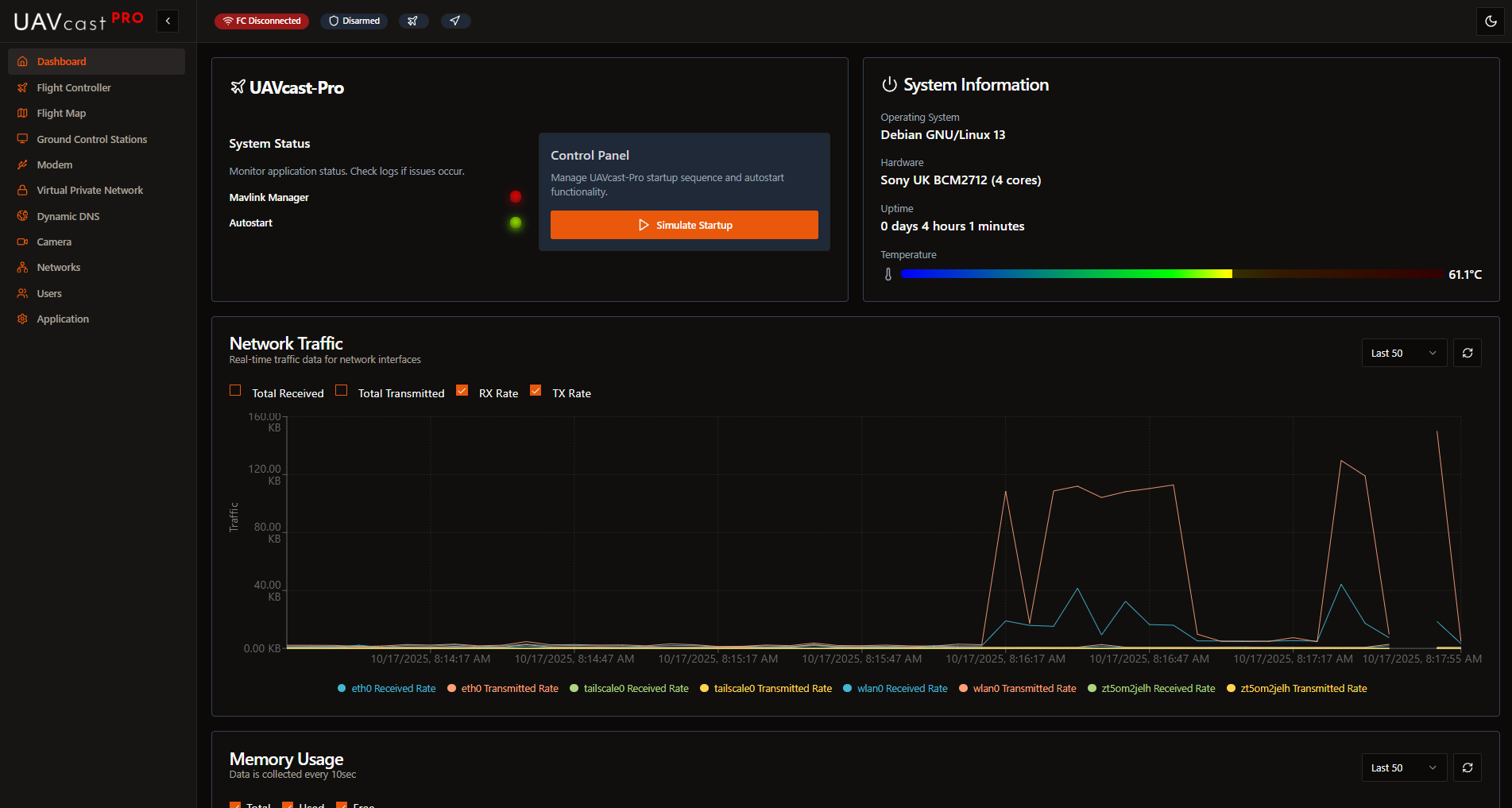The height and width of the screenshot is (808, 1512).
Task: Refresh the Memory Usage chart
Action: [x=1467, y=768]
